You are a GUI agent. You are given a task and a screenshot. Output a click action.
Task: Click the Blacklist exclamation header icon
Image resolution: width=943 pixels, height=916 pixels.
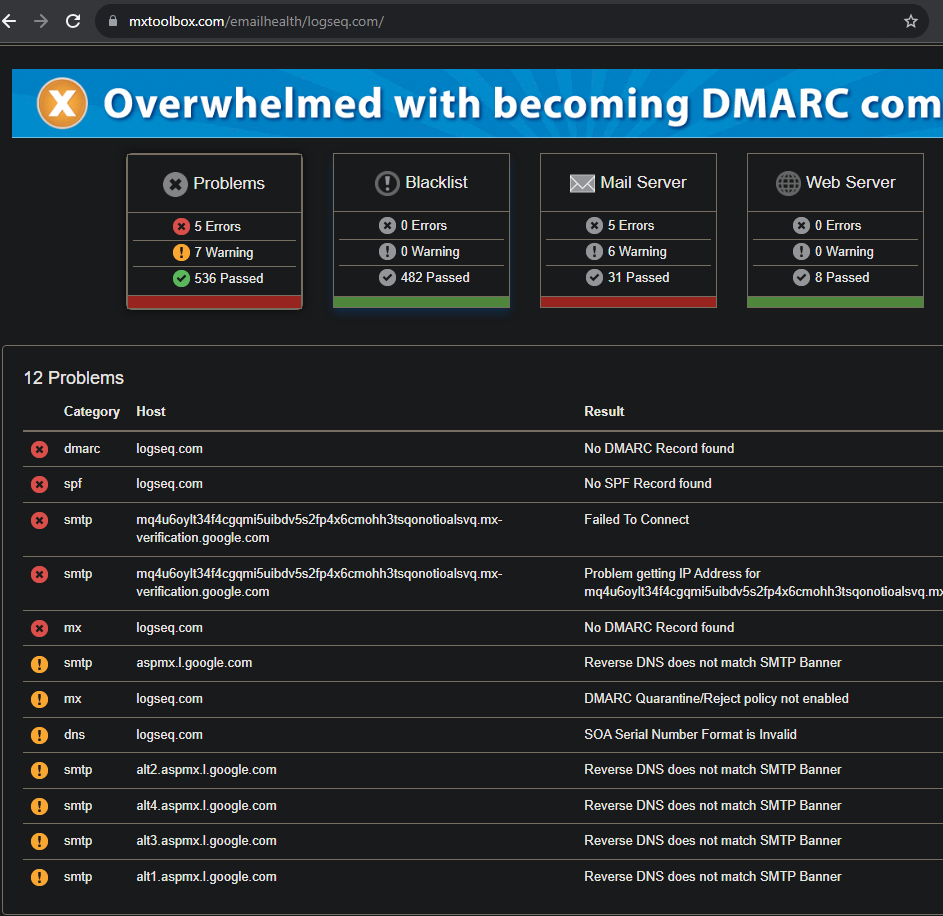pyautogui.click(x=387, y=183)
